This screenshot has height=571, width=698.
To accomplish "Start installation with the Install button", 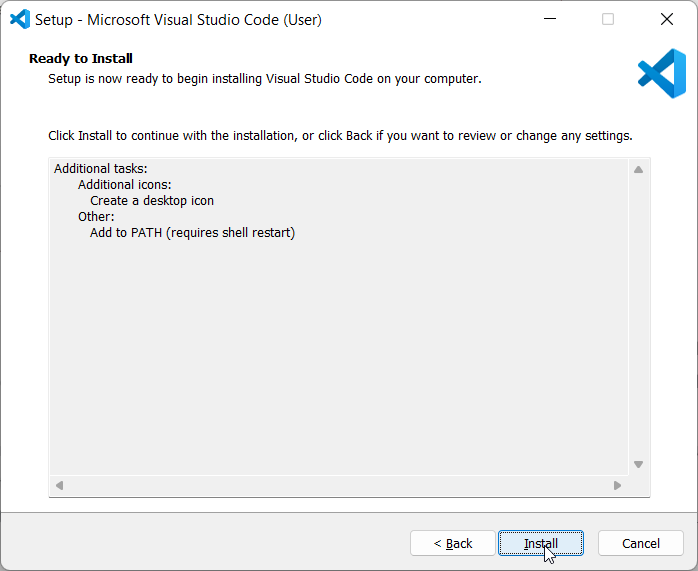I will (541, 543).
